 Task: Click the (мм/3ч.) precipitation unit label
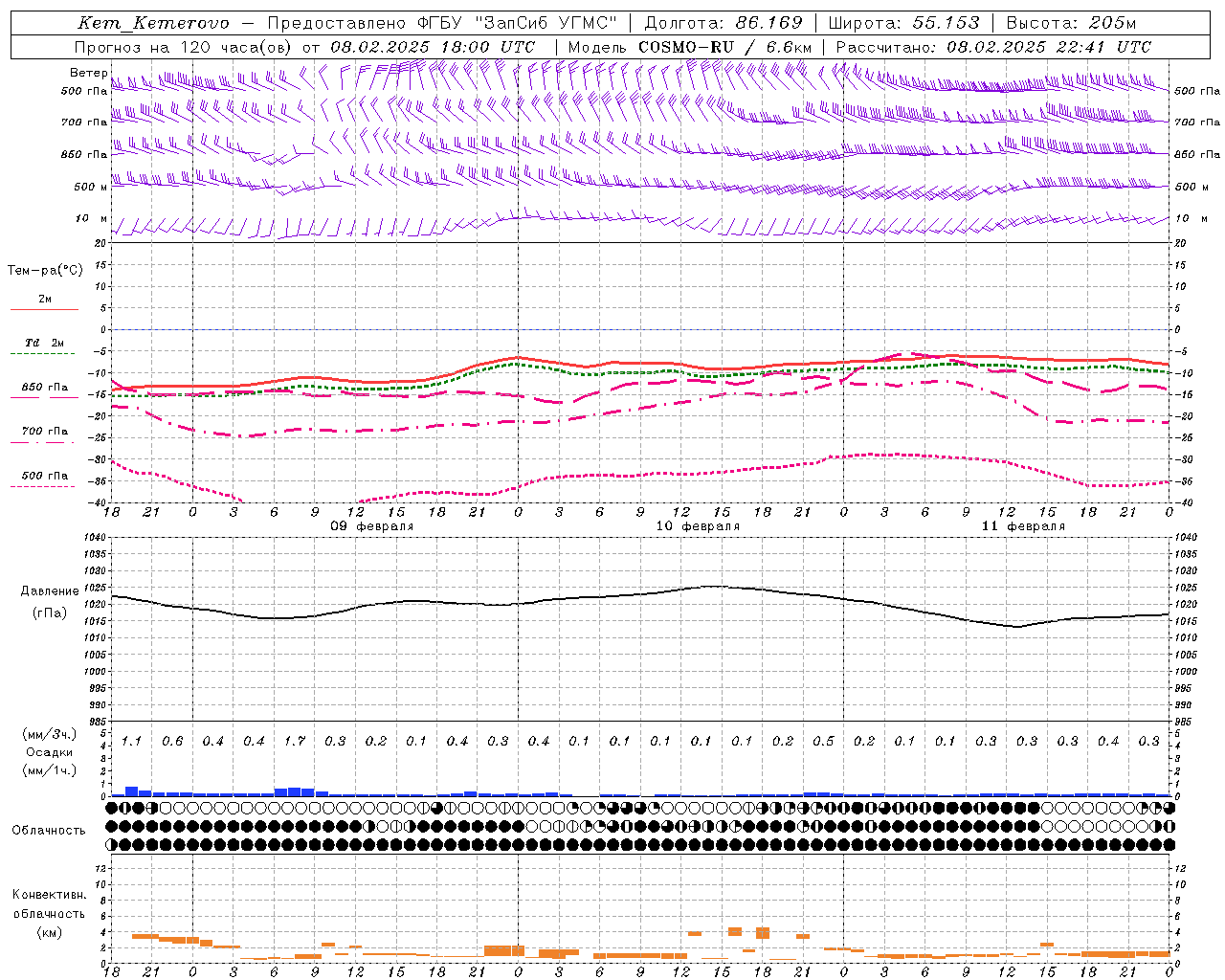tap(49, 734)
